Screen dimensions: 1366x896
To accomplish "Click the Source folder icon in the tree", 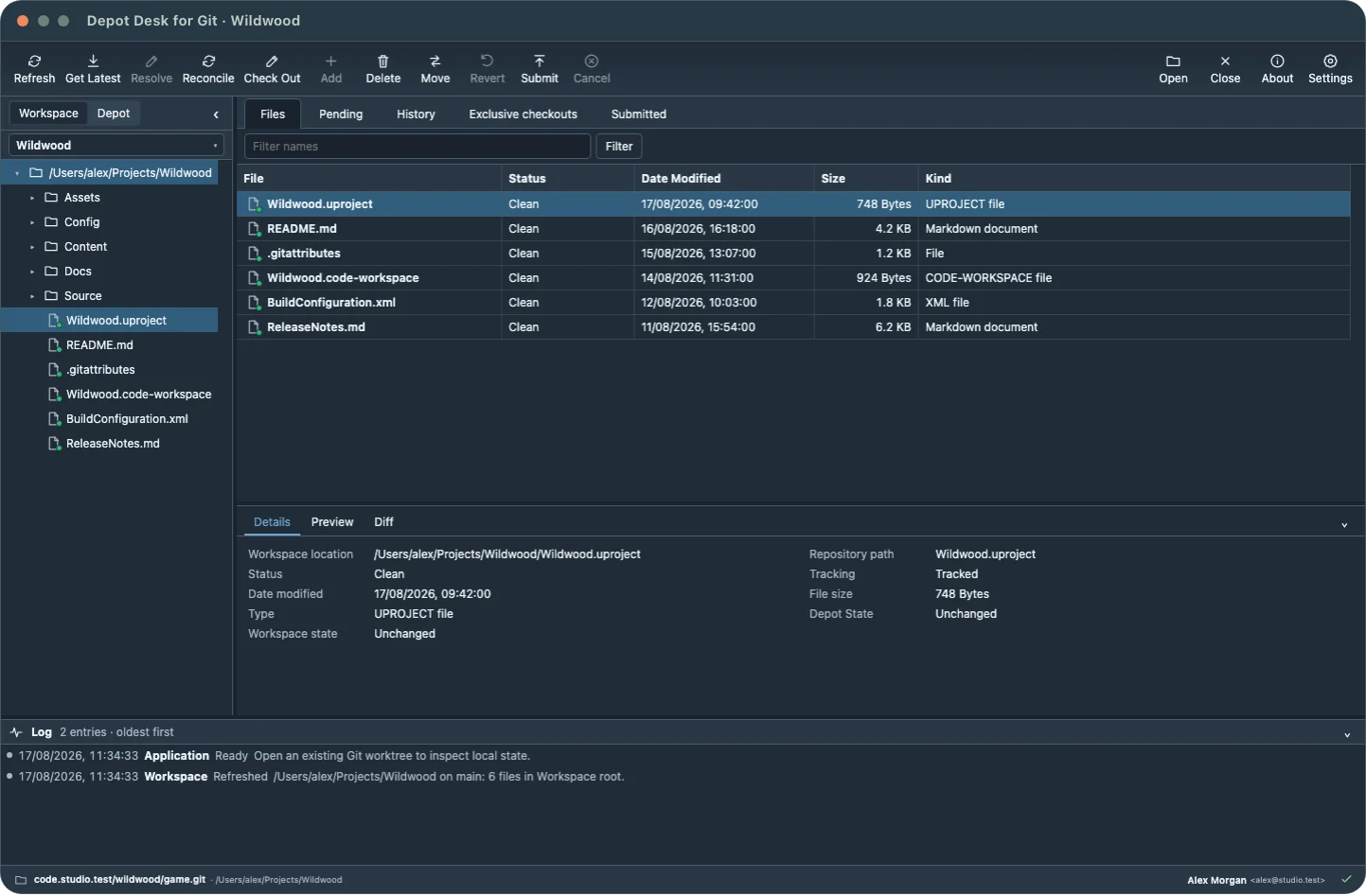I will click(x=51, y=296).
